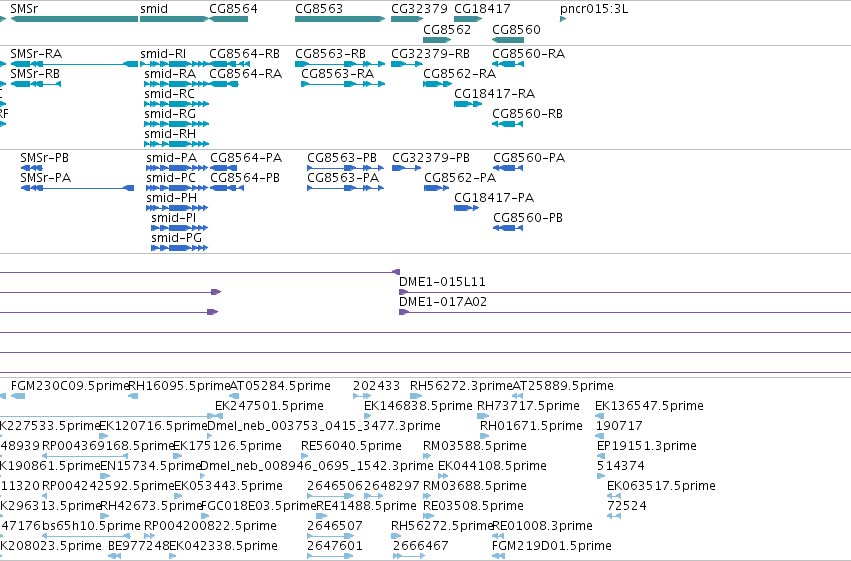Open the RH73717.5prime EST label

pos(528,406)
